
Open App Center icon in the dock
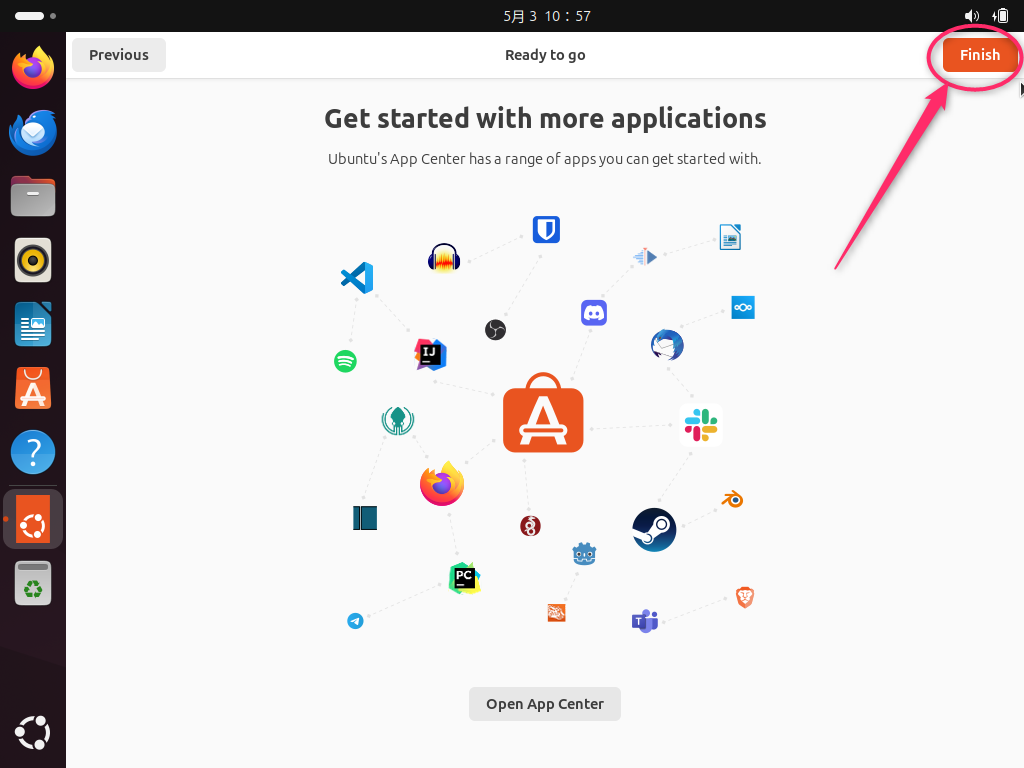click(33, 389)
